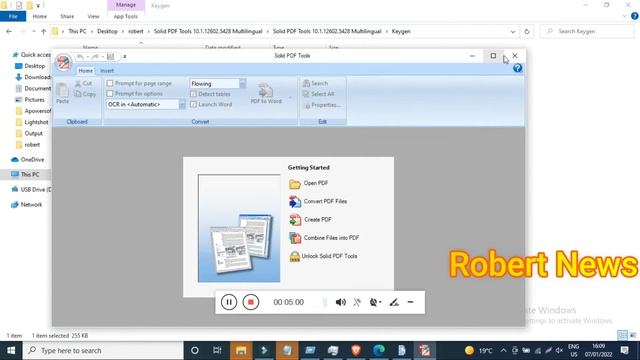
Task: Minimize the recorder toolbar with dash icon
Action: coord(410,302)
